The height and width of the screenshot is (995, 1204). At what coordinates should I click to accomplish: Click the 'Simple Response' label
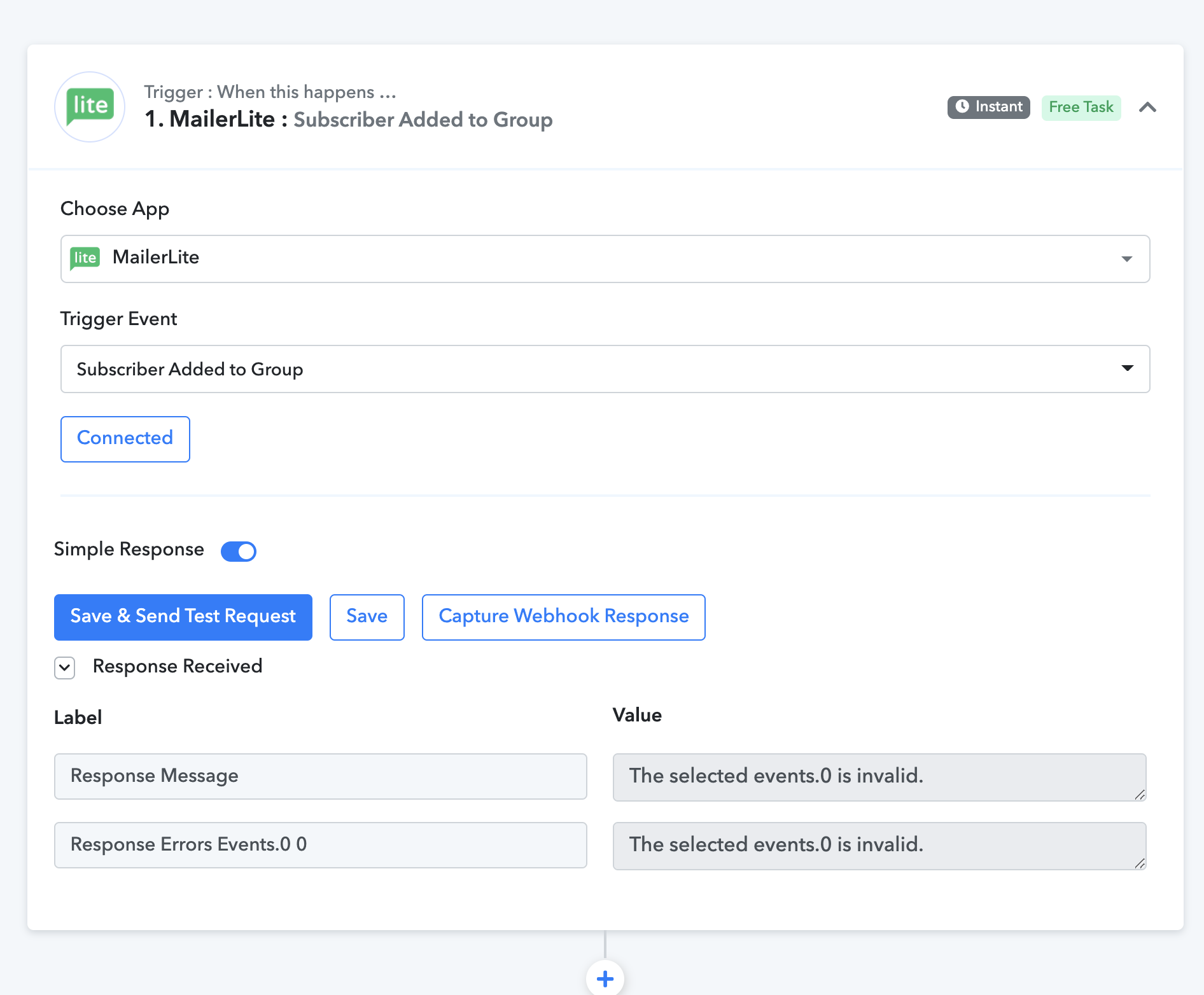click(129, 550)
